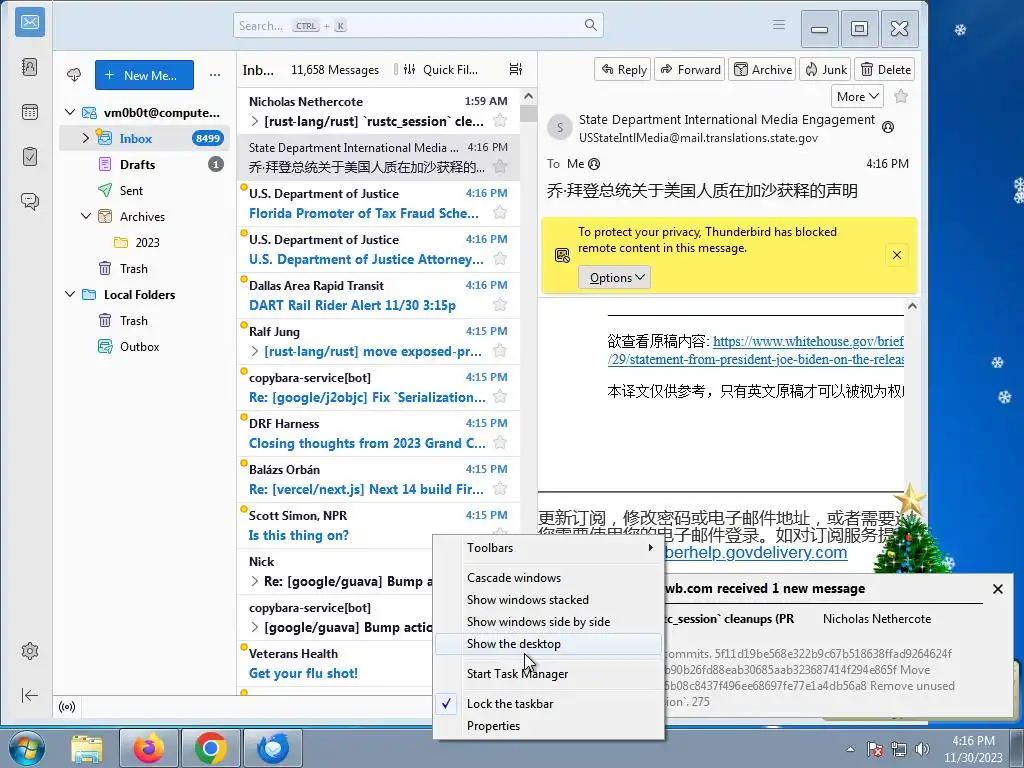Click Thunderbird taskbar icon
The width and height of the screenshot is (1024, 768).
click(272, 748)
